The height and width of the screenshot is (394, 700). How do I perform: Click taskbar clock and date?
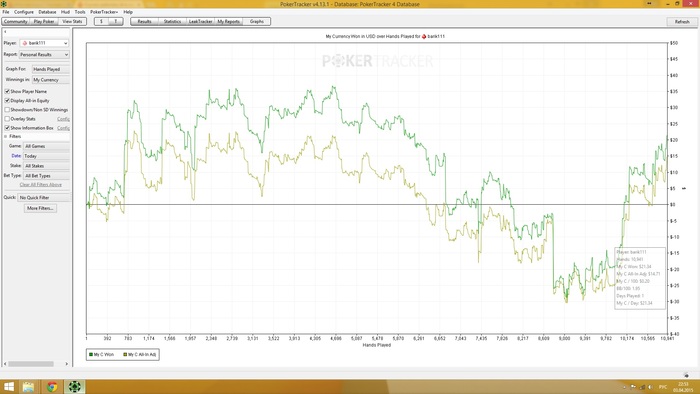click(x=683, y=387)
